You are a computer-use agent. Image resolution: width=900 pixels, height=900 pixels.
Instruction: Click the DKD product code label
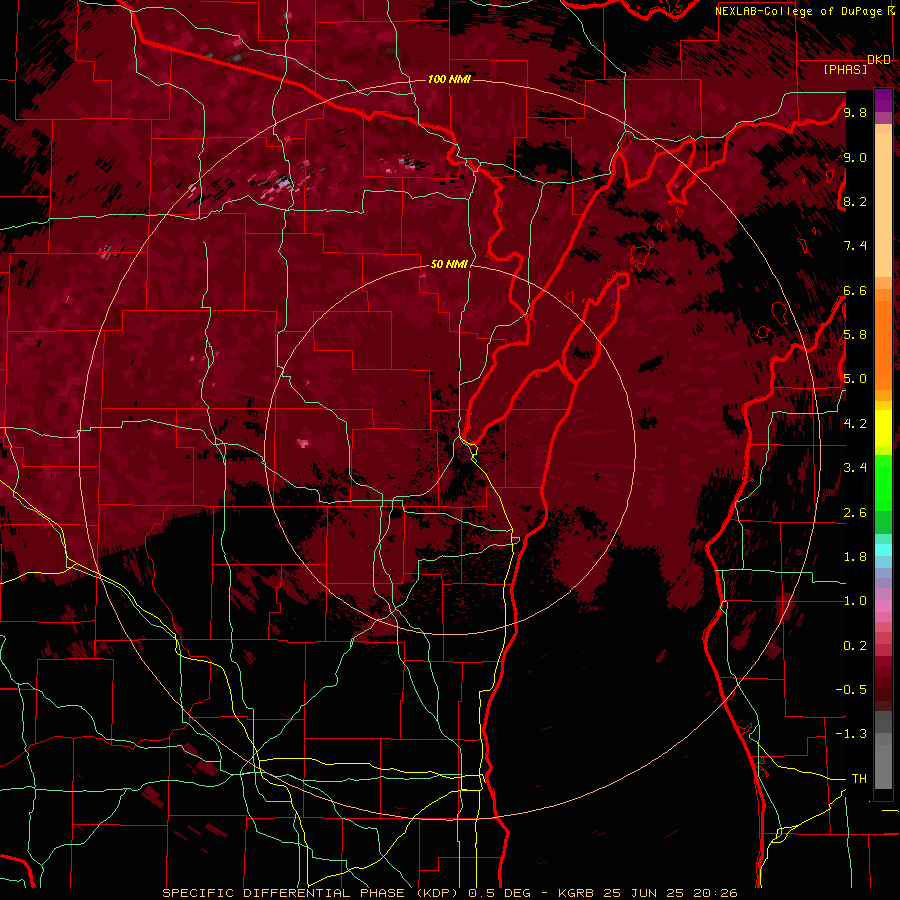click(879, 60)
